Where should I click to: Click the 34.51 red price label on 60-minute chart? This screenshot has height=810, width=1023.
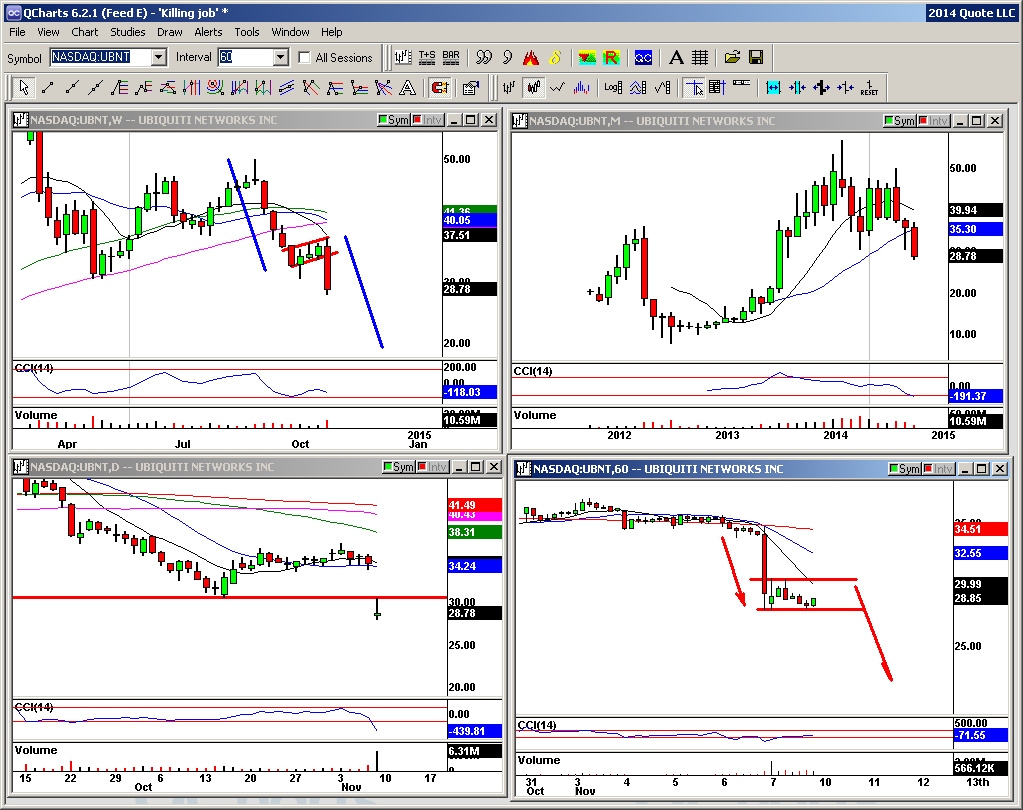click(x=980, y=529)
